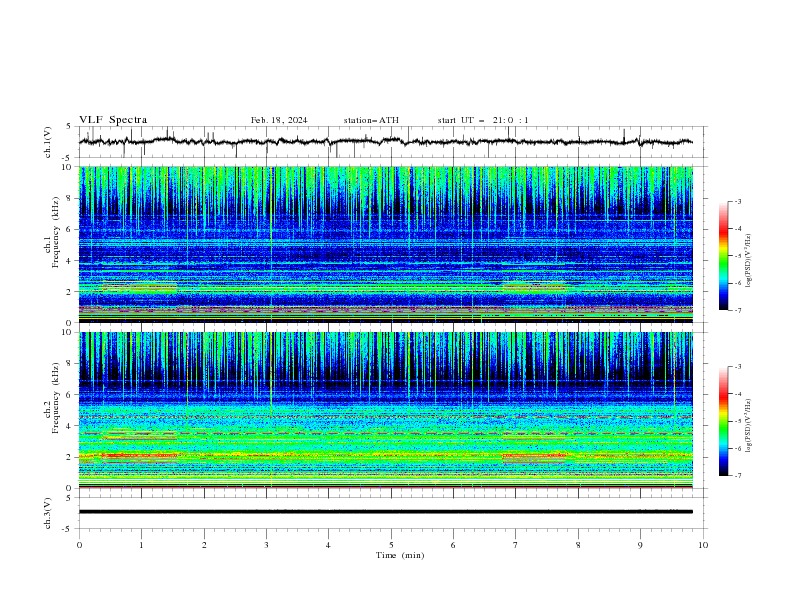Click the time axis tick label "10" at right end

coord(703,545)
